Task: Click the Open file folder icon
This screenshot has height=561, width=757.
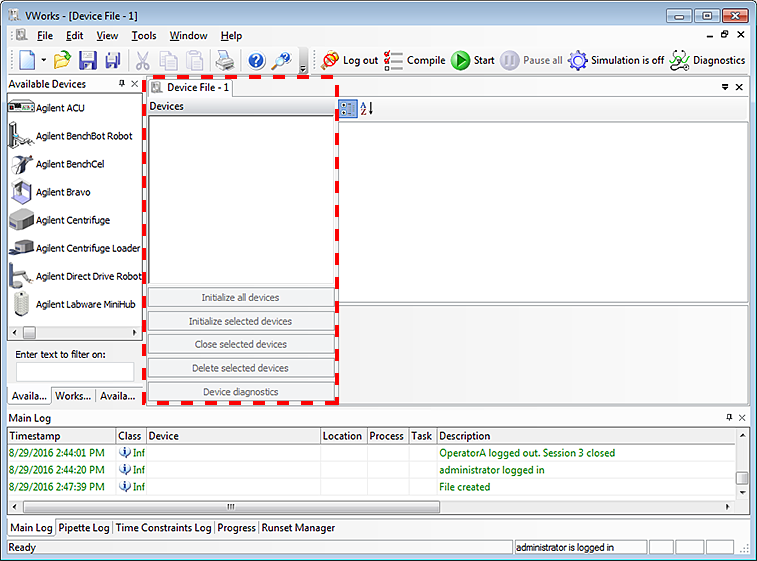Action: [x=62, y=60]
